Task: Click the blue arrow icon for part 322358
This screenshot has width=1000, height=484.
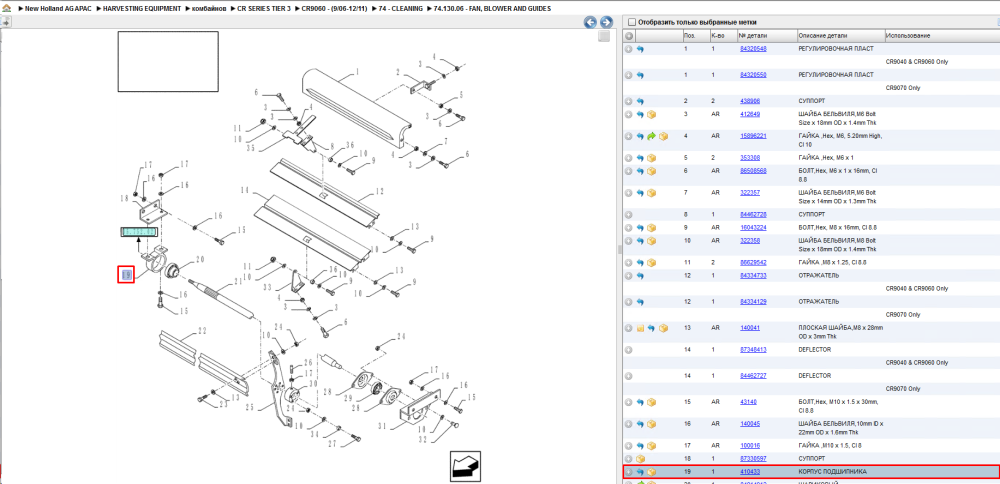Action: 640,241
